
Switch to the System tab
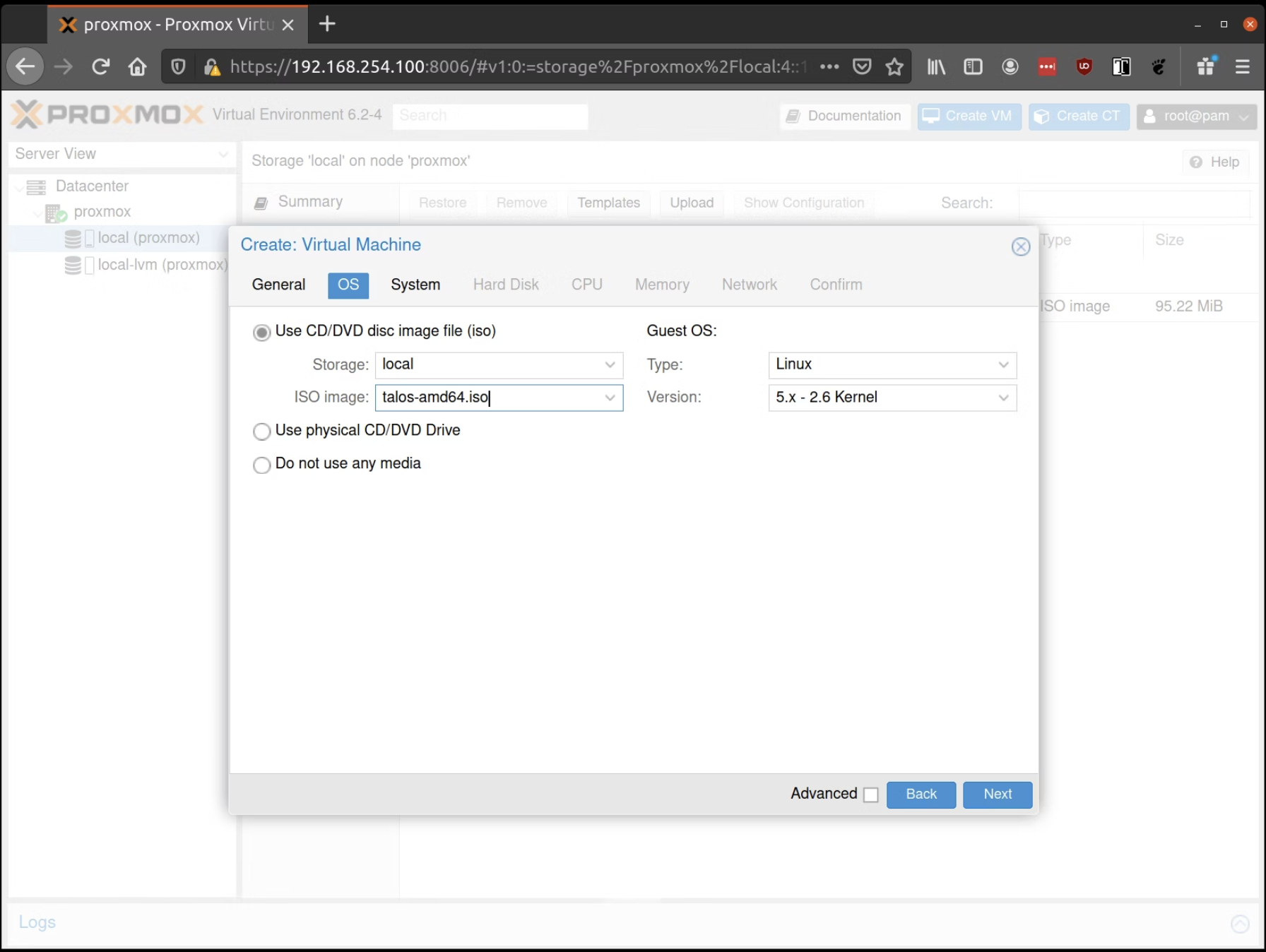415,285
